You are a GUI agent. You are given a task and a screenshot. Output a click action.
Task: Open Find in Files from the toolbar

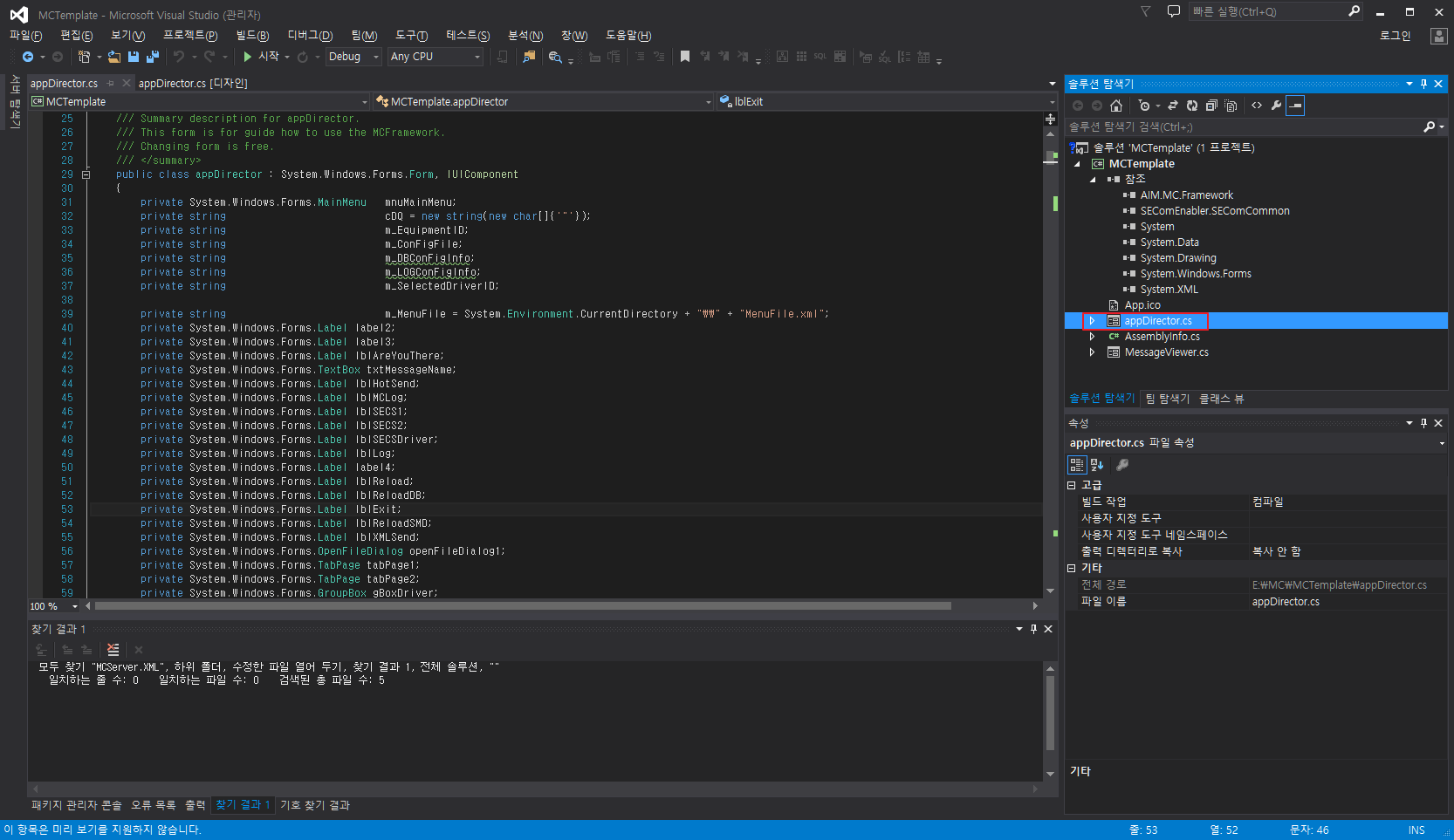point(556,57)
